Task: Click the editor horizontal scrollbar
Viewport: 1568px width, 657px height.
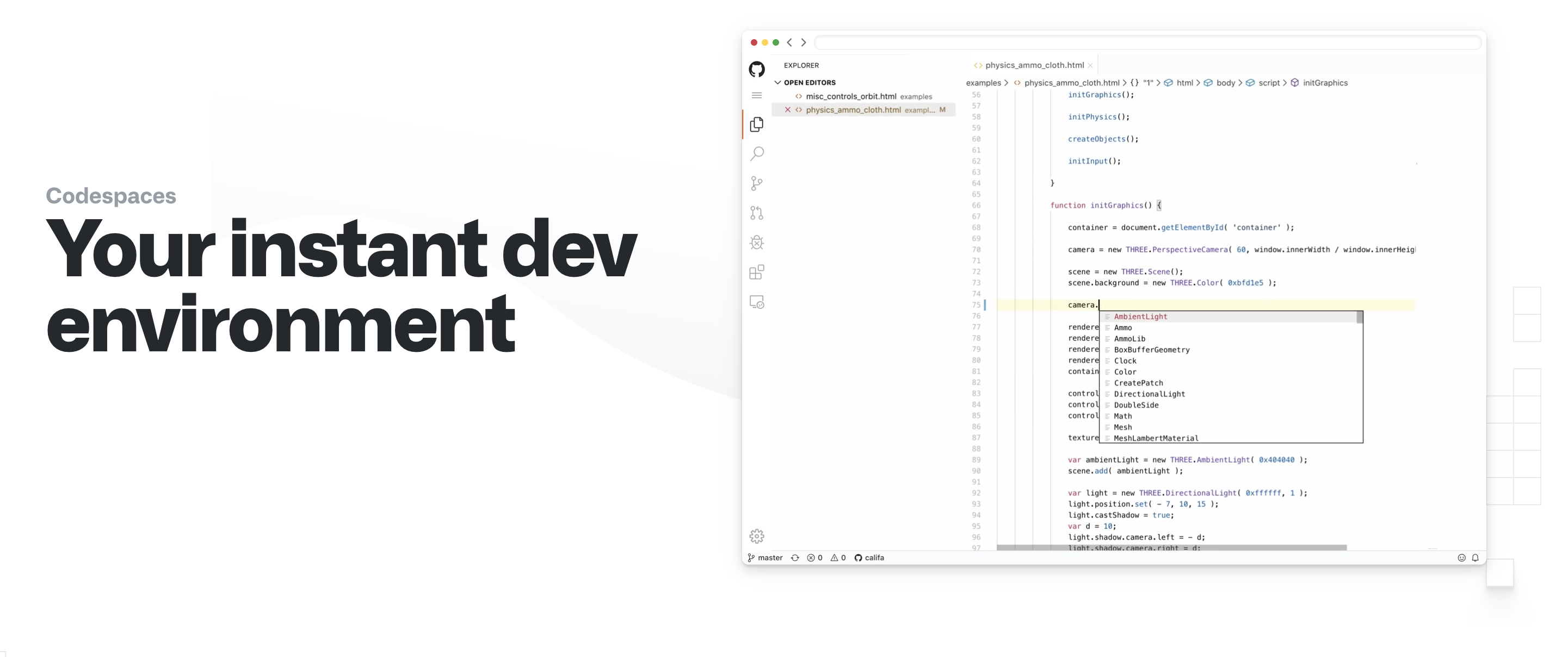Action: [x=1171, y=548]
